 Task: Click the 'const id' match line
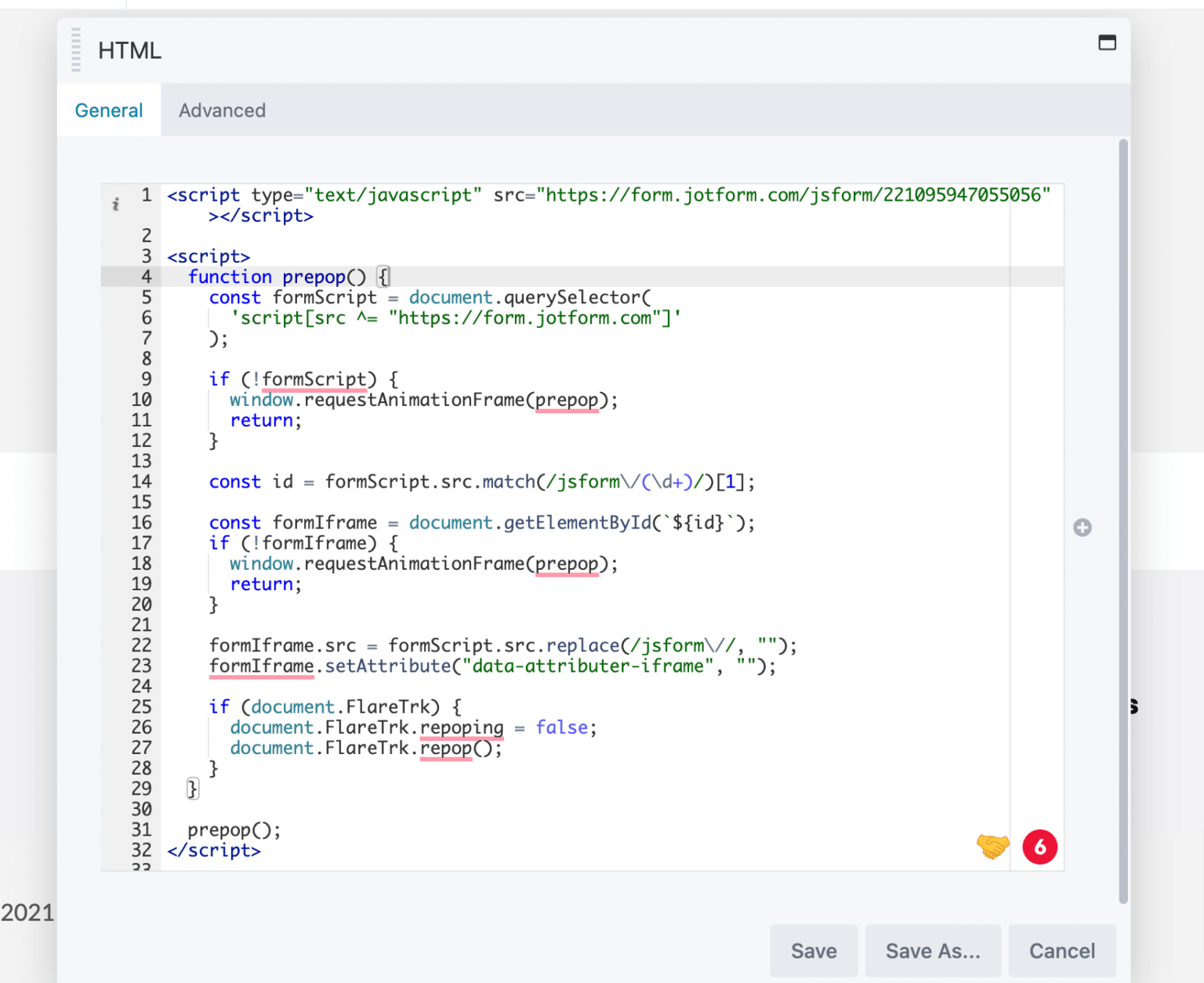(482, 482)
